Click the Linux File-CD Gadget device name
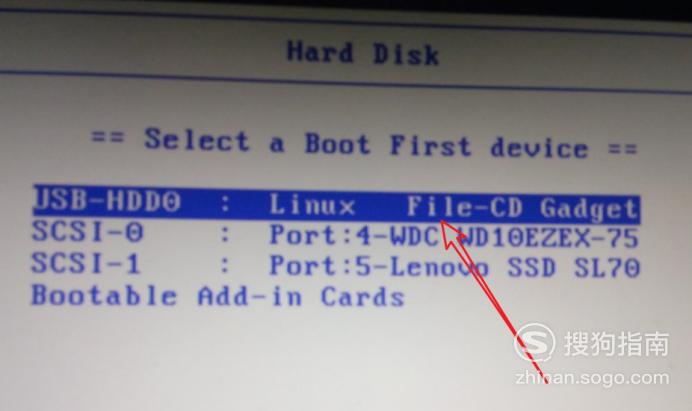Screen dimensions: 692x411 pos(454,207)
